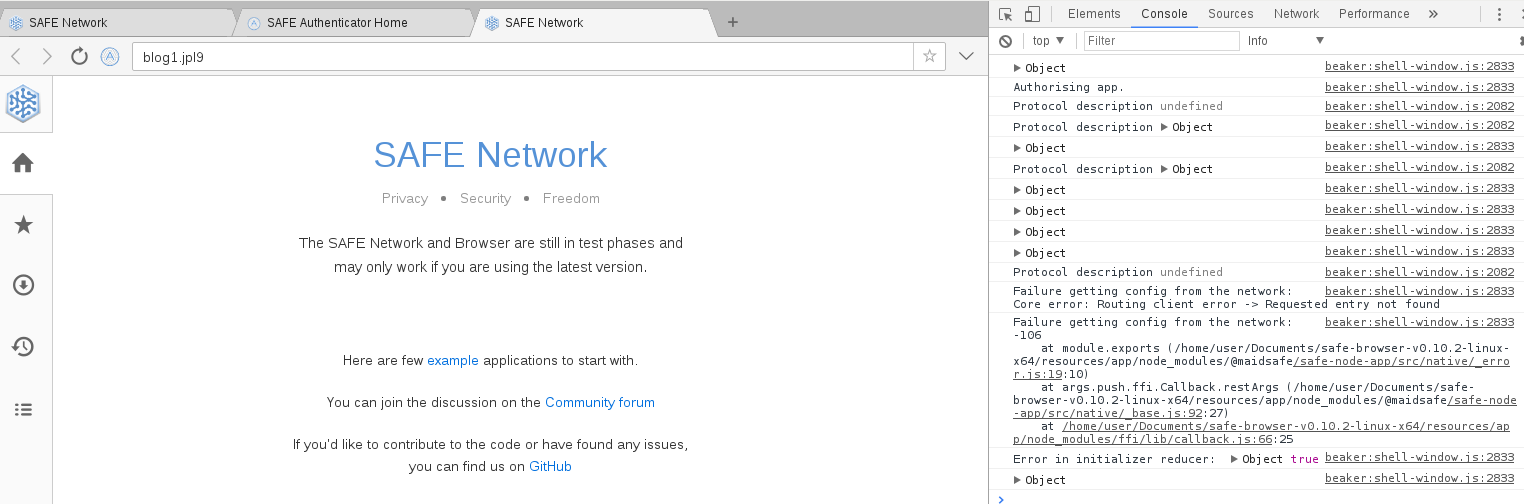
Task: Open the 'Info' log level dropdown
Action: (x=1286, y=41)
